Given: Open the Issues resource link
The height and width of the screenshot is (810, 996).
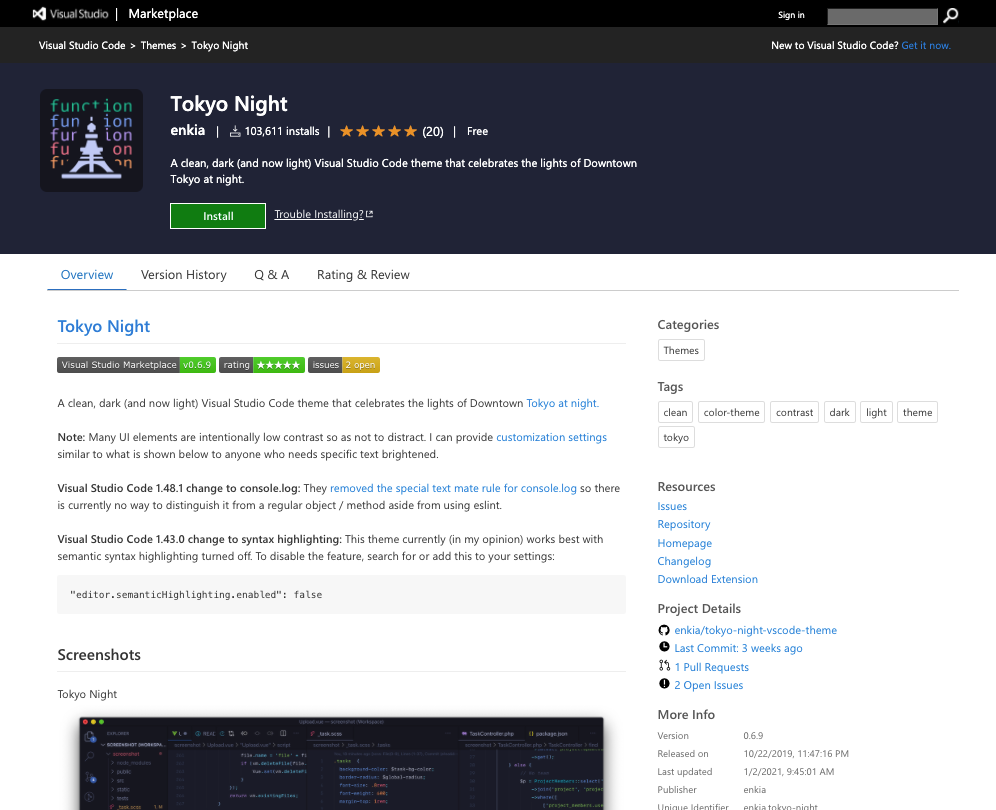Looking at the screenshot, I should (x=672, y=506).
